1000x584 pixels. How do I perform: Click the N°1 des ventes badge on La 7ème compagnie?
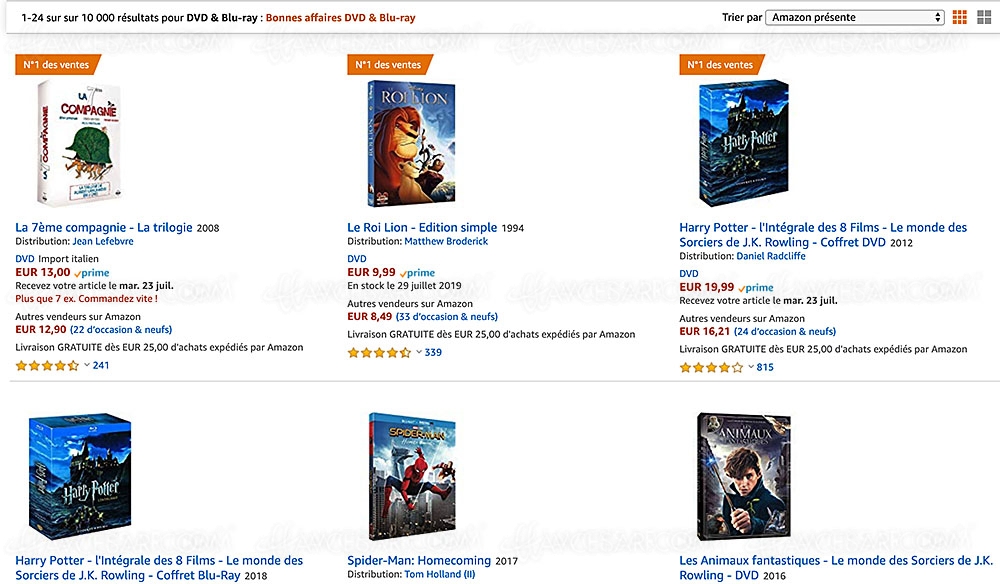[x=60, y=63]
